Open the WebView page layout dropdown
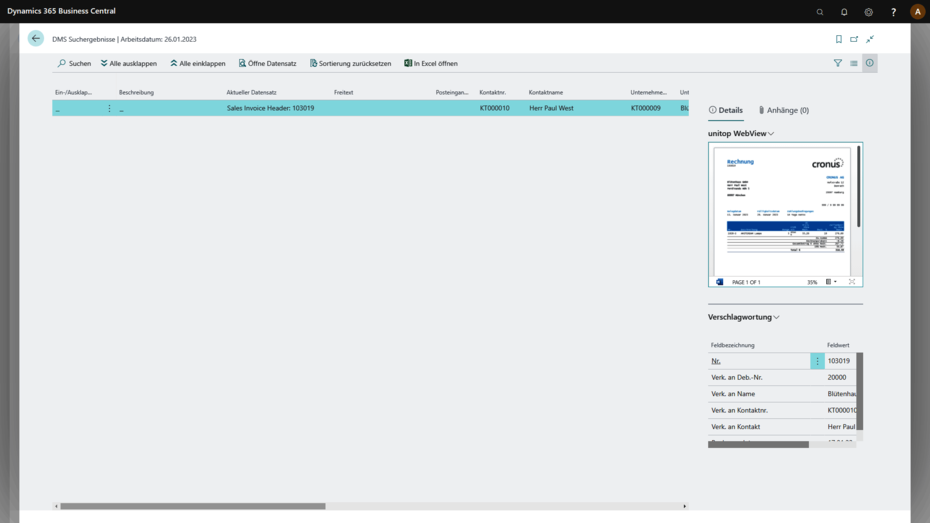Image resolution: width=930 pixels, height=523 pixels. tap(832, 282)
